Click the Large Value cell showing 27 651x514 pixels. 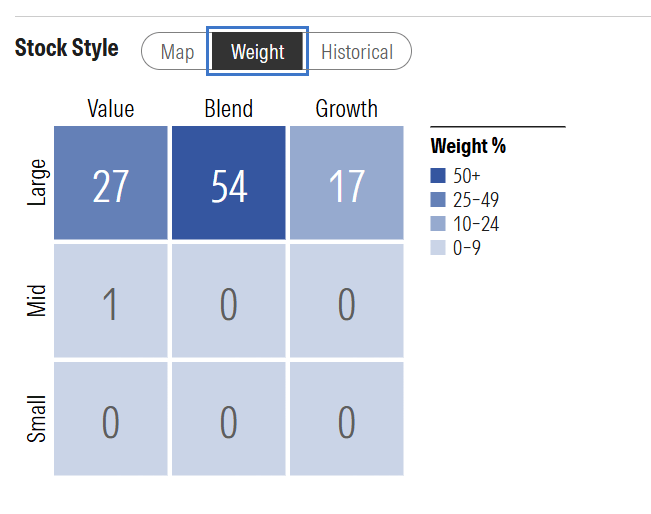(110, 184)
